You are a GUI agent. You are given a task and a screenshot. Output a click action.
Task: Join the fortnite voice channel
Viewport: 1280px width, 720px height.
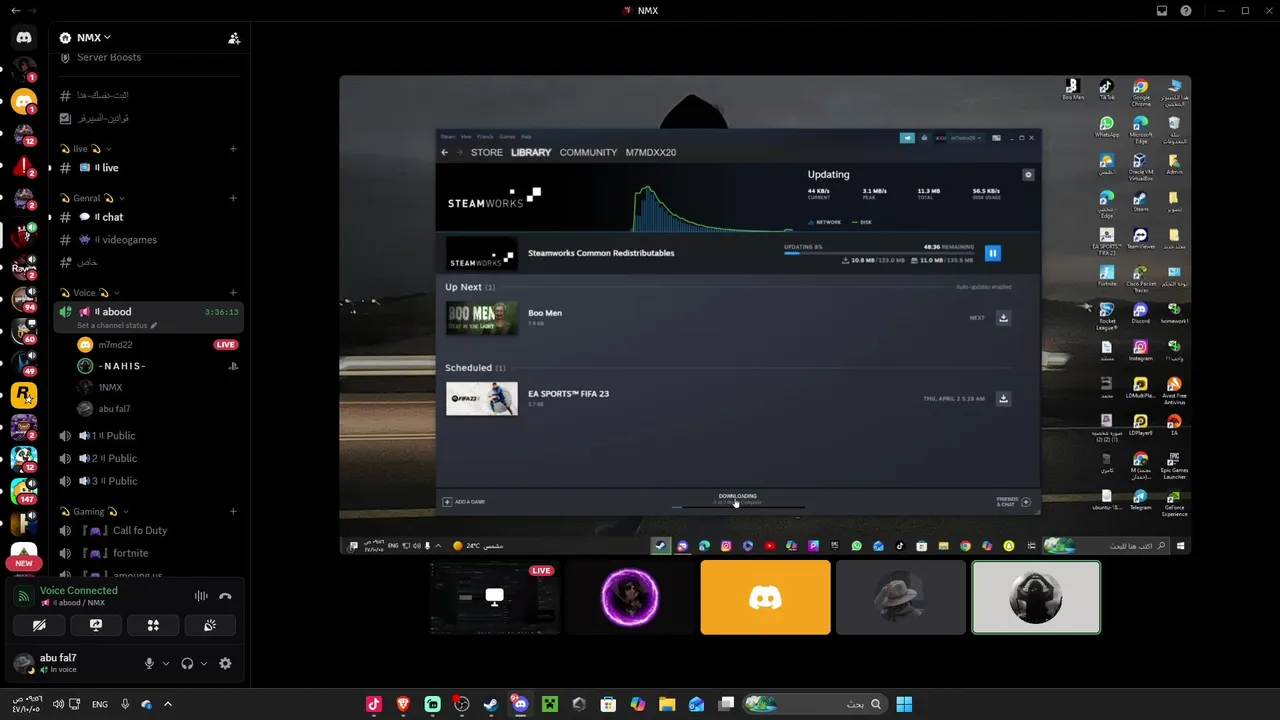tap(148, 553)
